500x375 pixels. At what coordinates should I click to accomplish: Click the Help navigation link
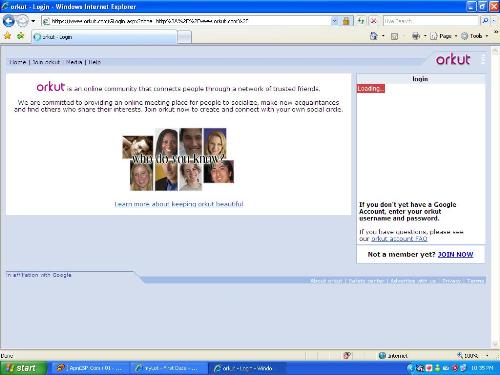pos(94,62)
